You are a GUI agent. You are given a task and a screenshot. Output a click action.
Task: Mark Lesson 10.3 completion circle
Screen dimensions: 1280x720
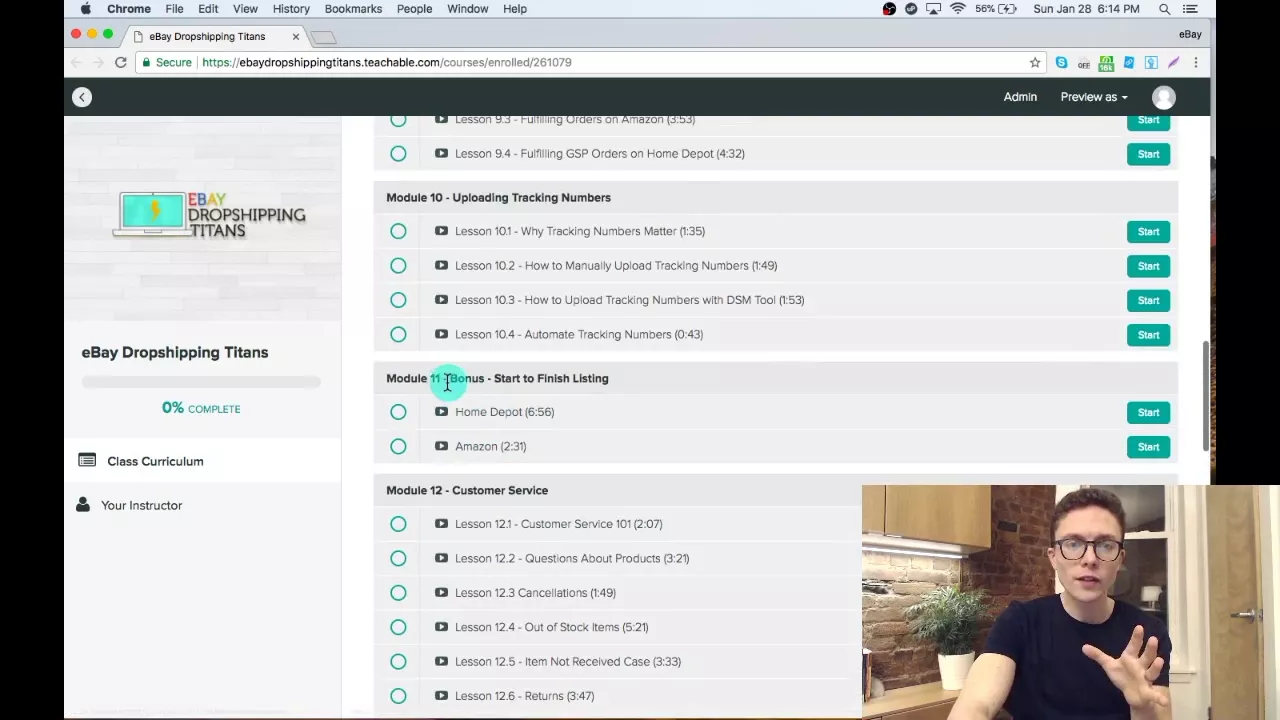398,300
